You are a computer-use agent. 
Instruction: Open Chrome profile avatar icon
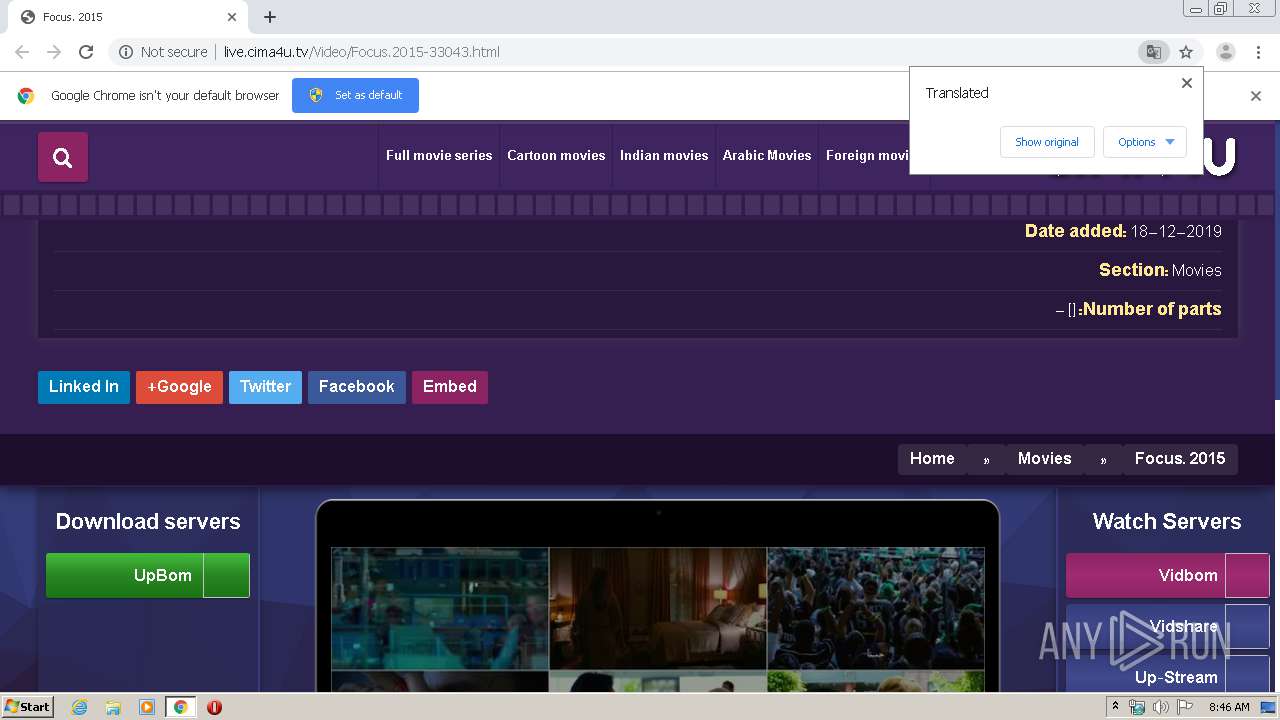(x=1225, y=52)
